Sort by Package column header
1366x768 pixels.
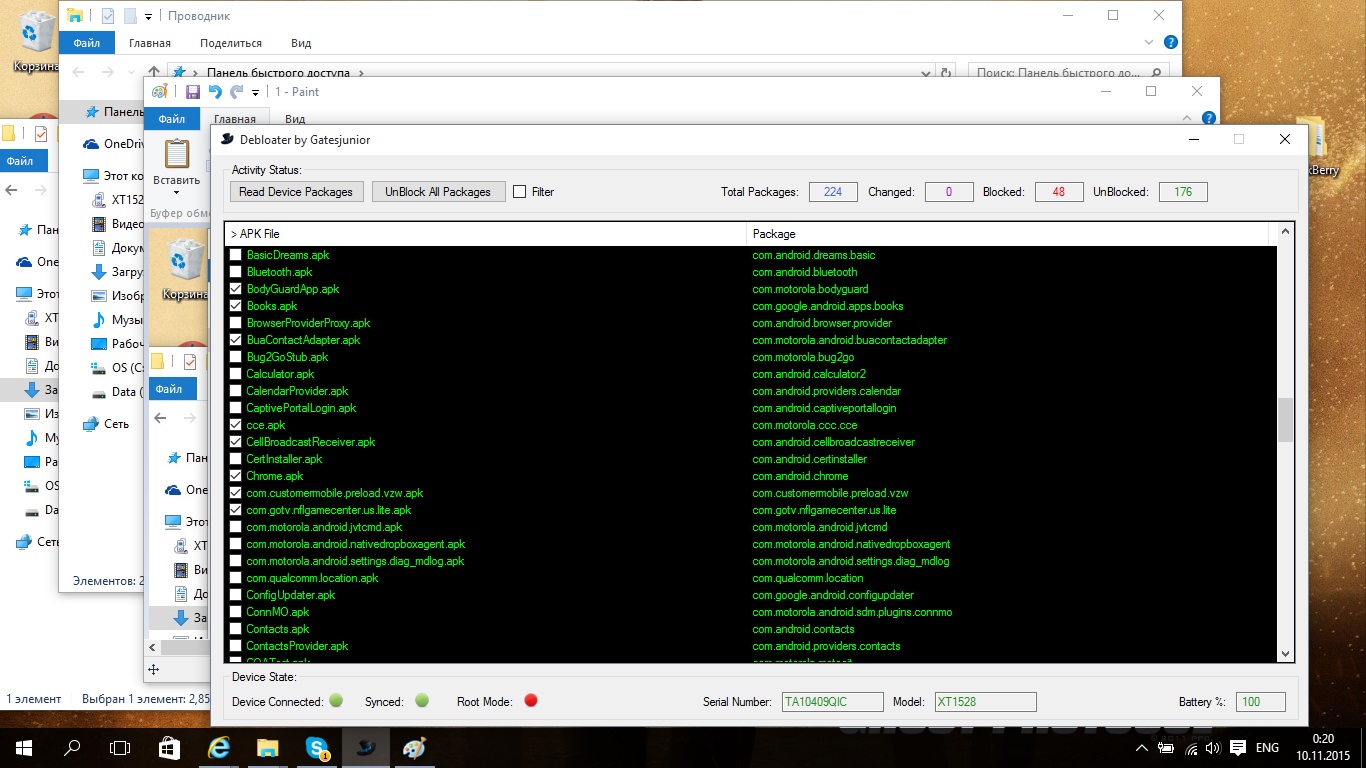[1007, 234]
